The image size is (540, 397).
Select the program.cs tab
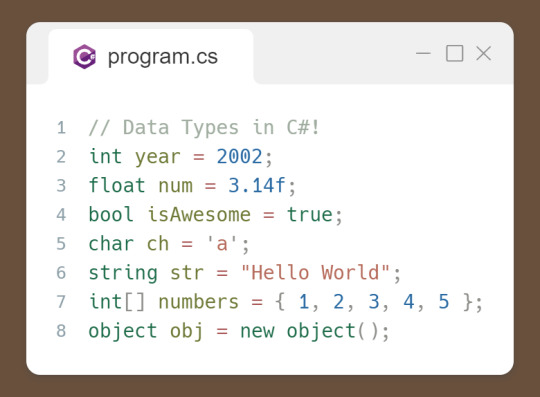click(151, 56)
